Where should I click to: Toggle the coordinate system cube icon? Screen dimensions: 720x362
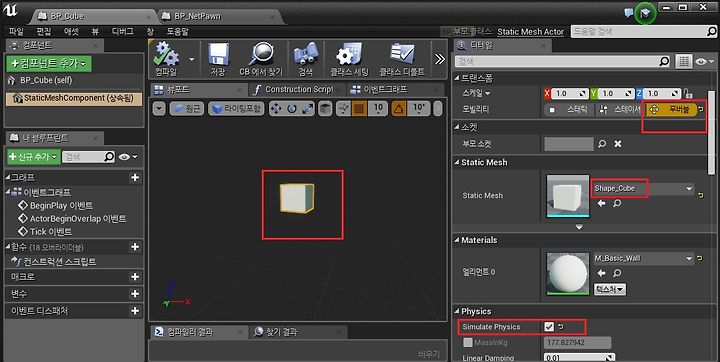(x=325, y=109)
